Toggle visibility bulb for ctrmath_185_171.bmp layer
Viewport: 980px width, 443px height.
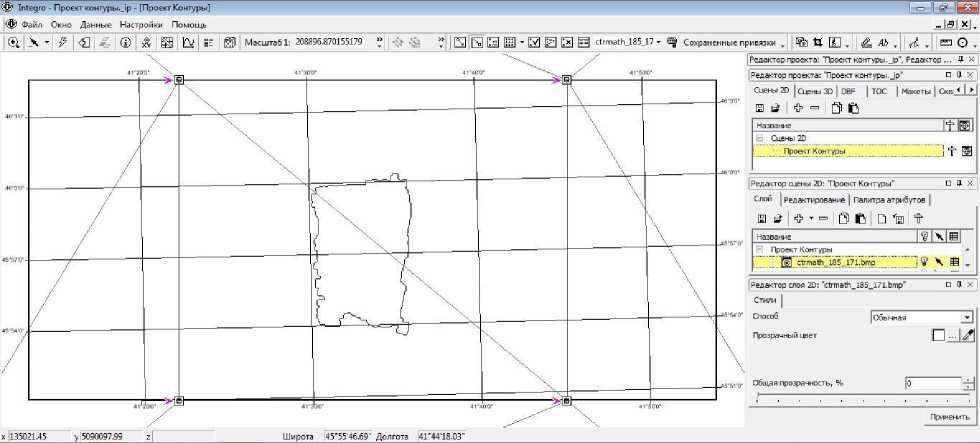(924, 262)
